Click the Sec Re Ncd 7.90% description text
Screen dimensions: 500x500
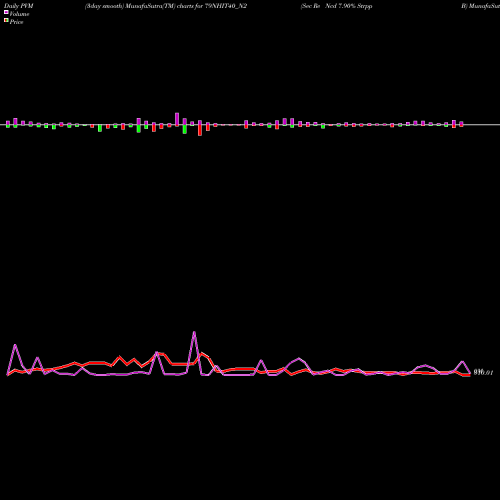[336, 6]
